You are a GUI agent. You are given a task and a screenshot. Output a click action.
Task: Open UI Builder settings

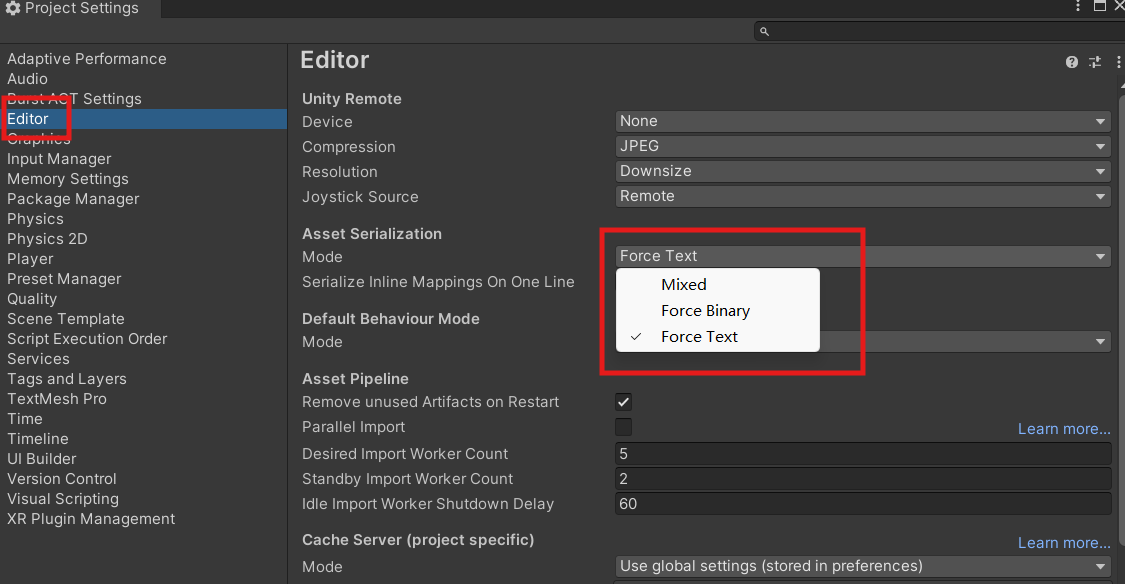coord(42,459)
